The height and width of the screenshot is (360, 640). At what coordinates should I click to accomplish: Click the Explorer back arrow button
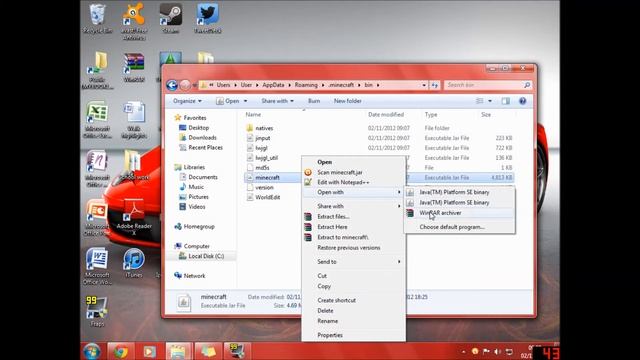172,85
